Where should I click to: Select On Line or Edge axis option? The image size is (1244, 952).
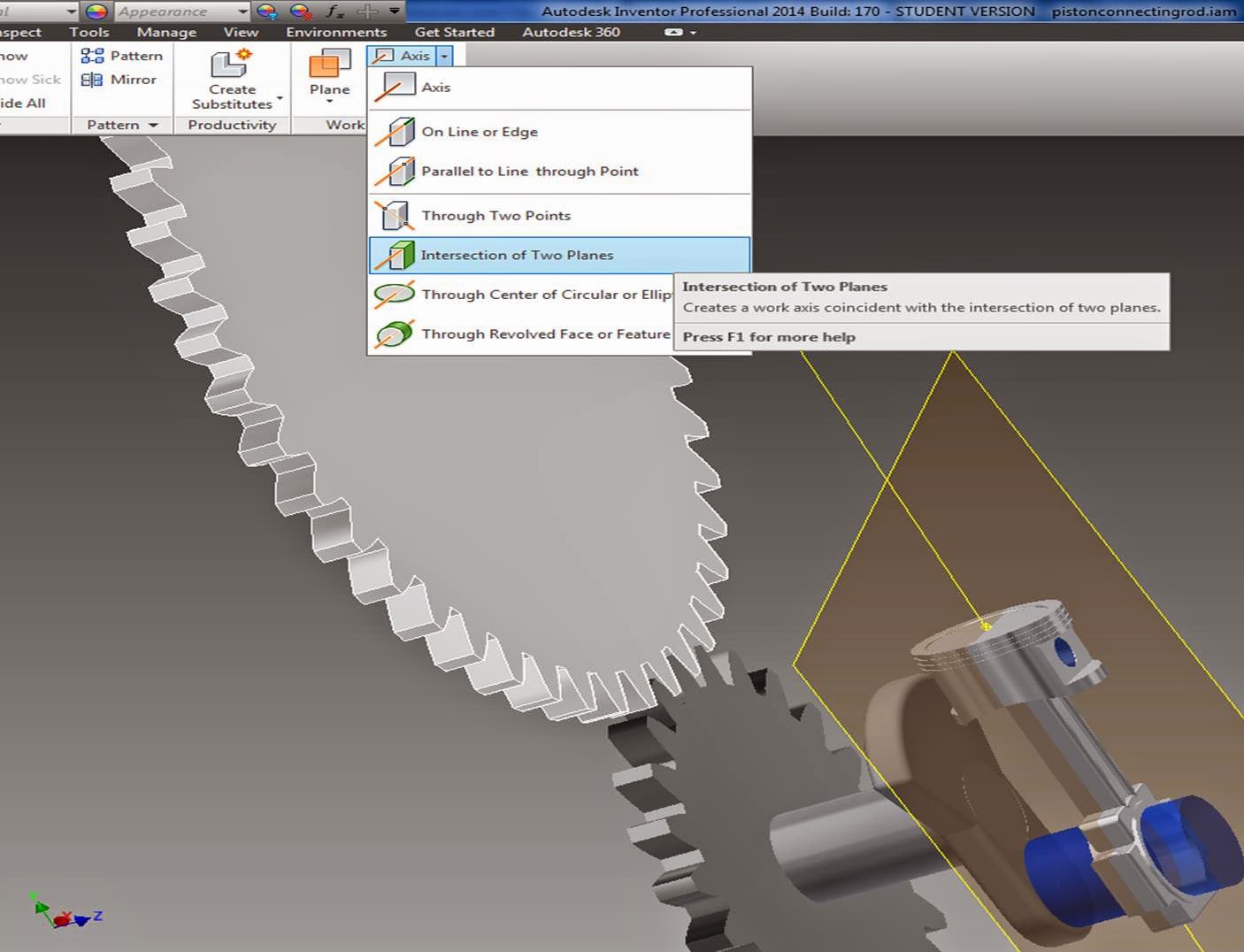[x=480, y=131]
